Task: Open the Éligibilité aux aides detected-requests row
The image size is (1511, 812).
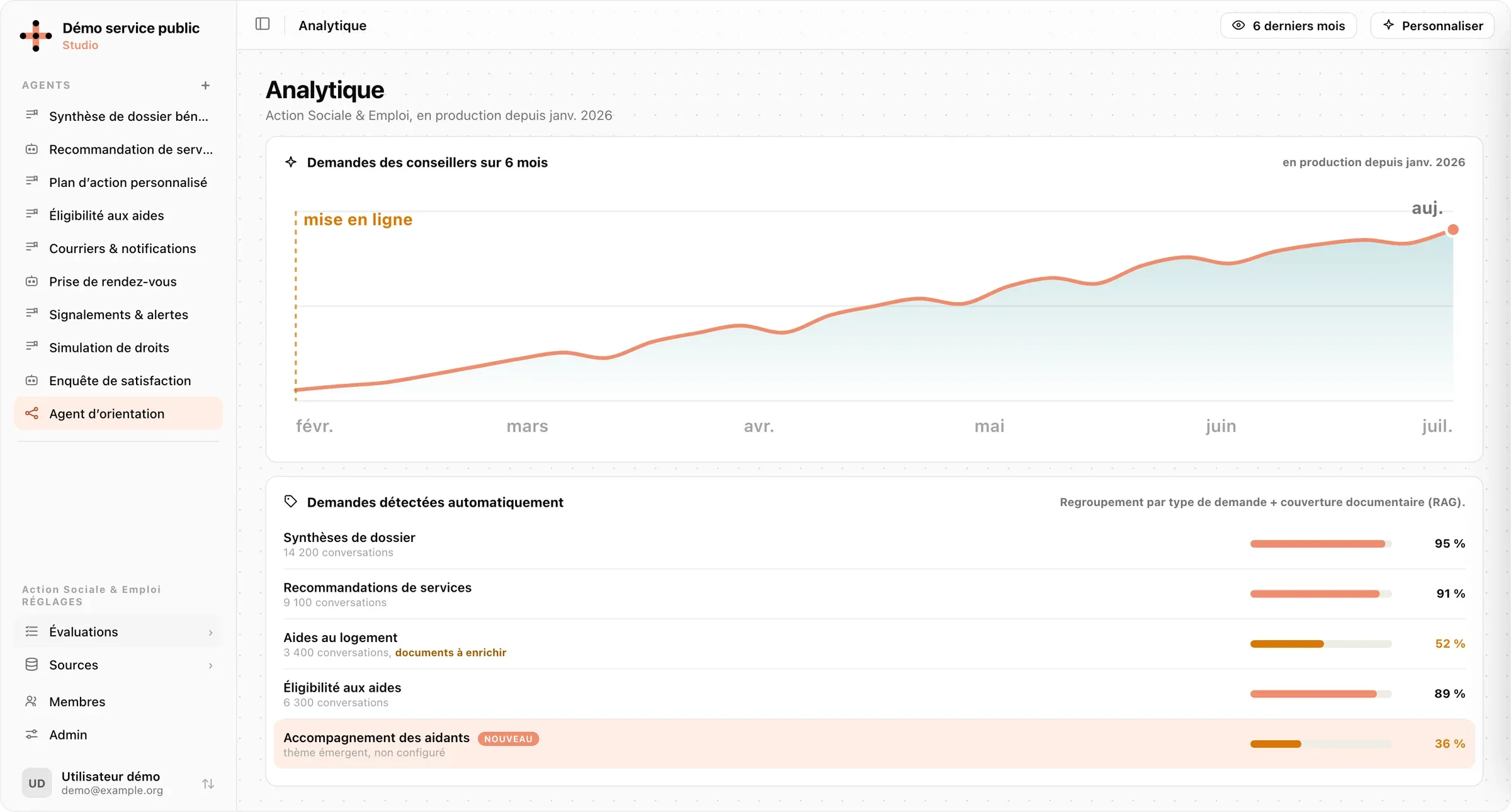Action: click(x=874, y=694)
